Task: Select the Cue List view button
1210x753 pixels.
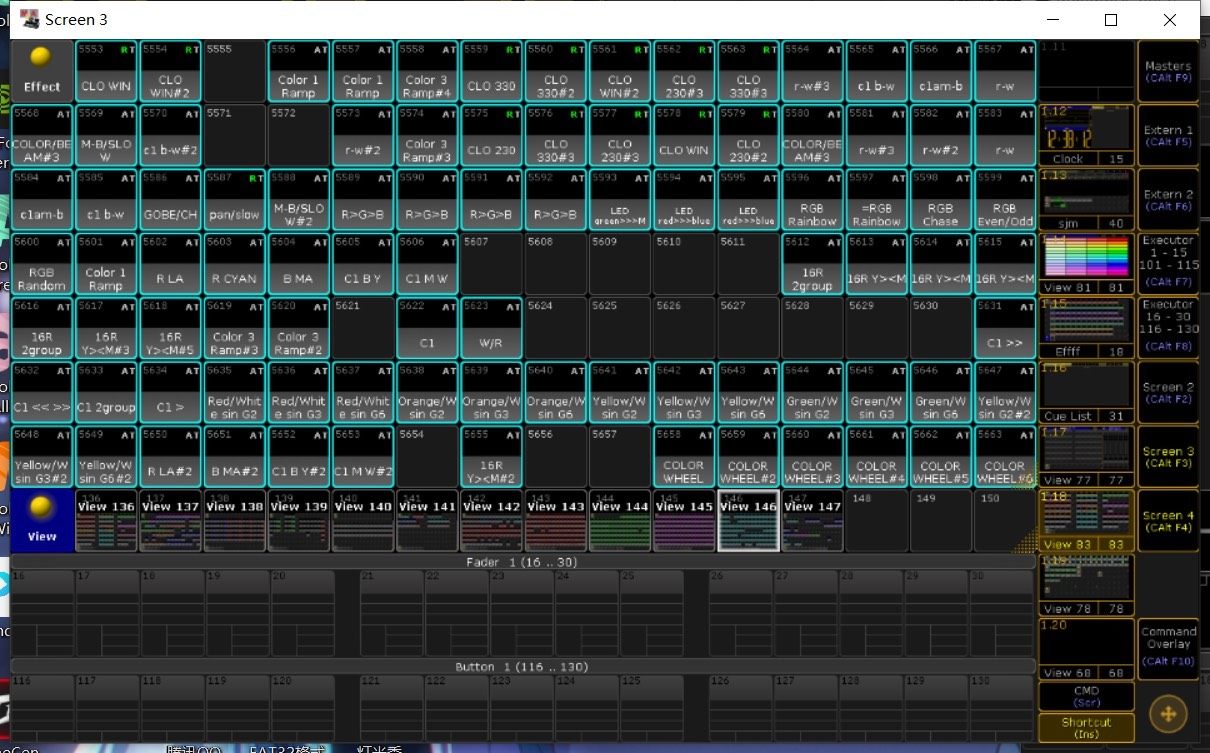Action: [x=1085, y=392]
